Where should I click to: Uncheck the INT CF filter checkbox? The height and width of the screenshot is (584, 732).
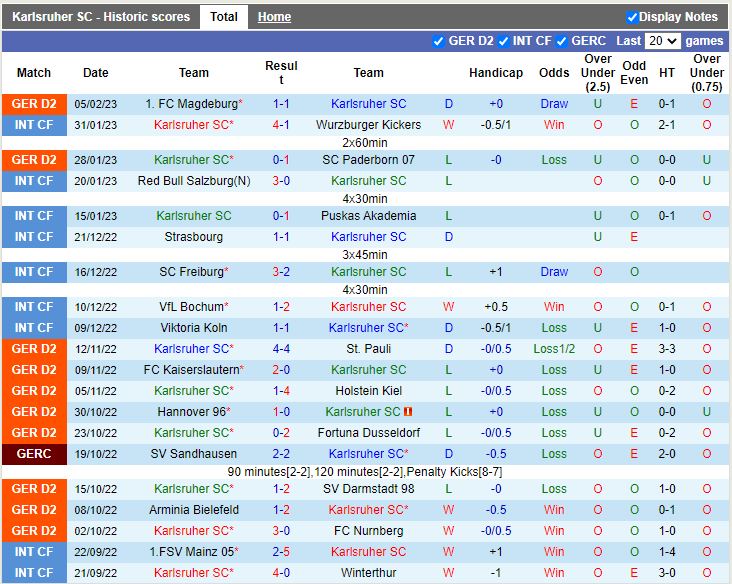click(503, 41)
